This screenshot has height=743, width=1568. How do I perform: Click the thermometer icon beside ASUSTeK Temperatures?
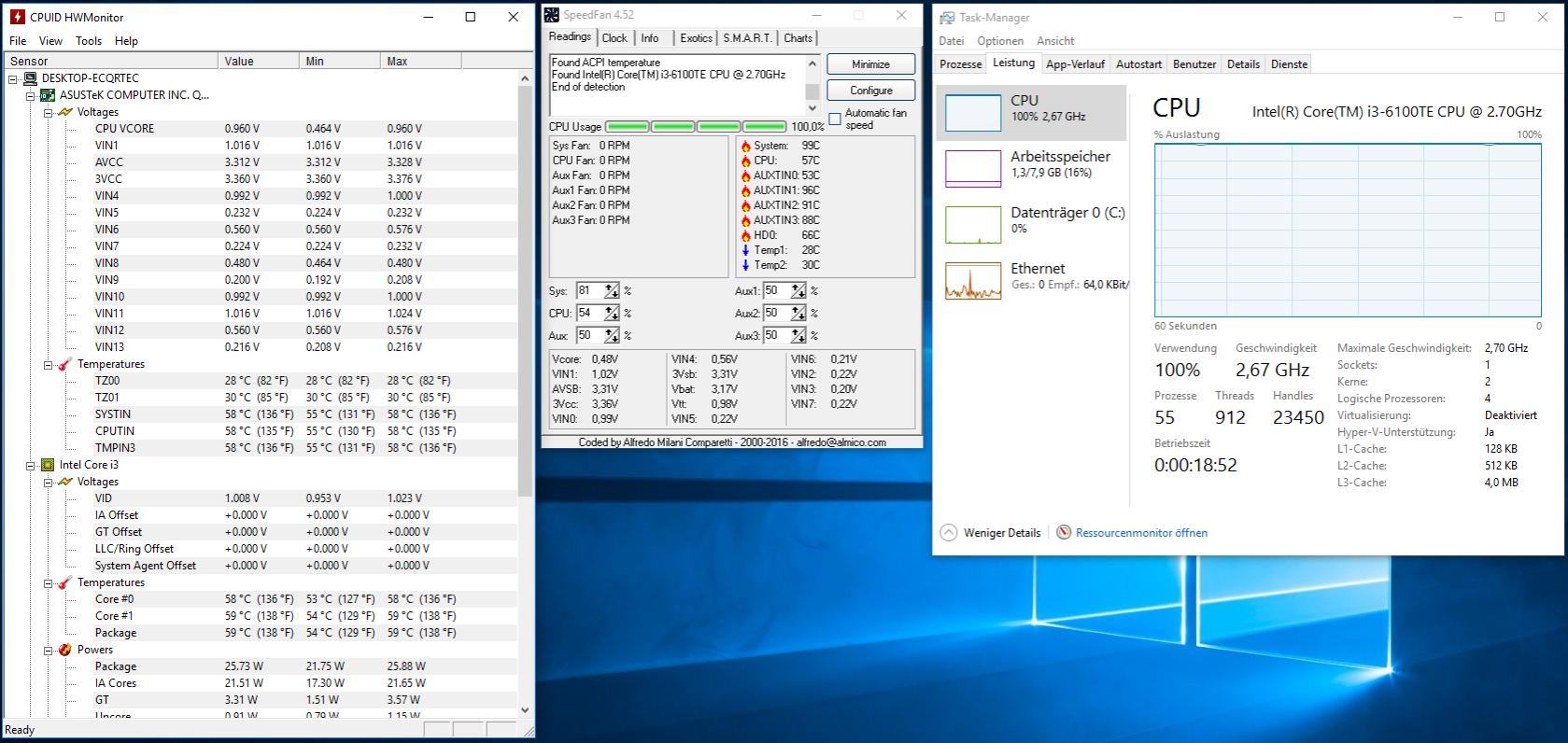point(64,364)
